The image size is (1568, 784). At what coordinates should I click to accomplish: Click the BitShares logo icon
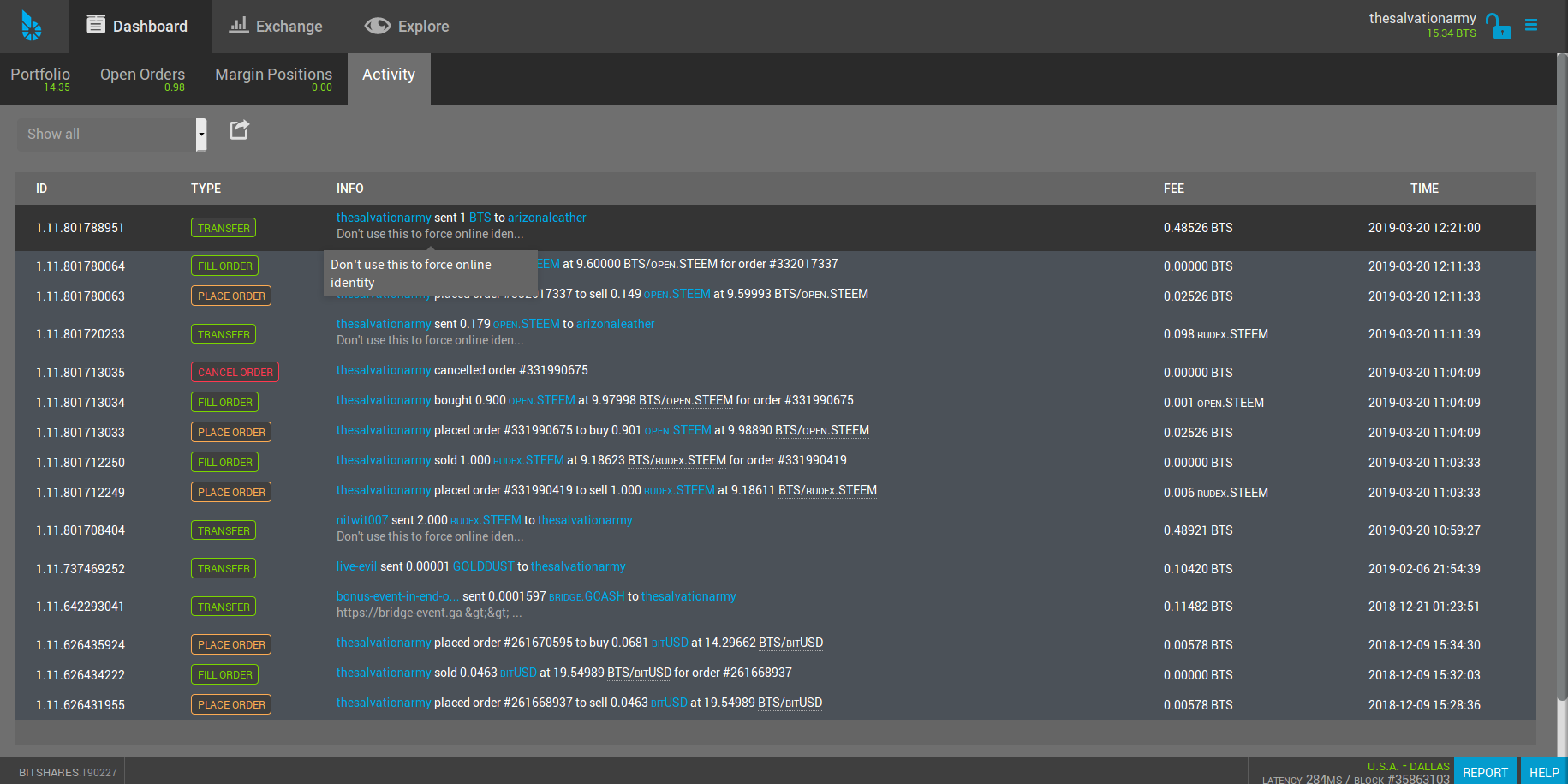pos(32,26)
